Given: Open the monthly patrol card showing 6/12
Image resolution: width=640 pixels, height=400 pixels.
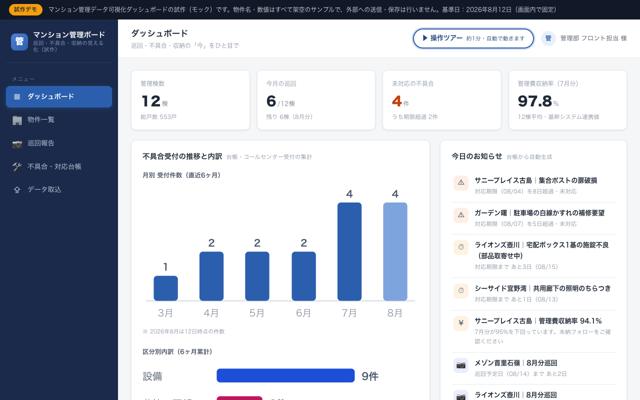Looking at the screenshot, I should point(316,100).
